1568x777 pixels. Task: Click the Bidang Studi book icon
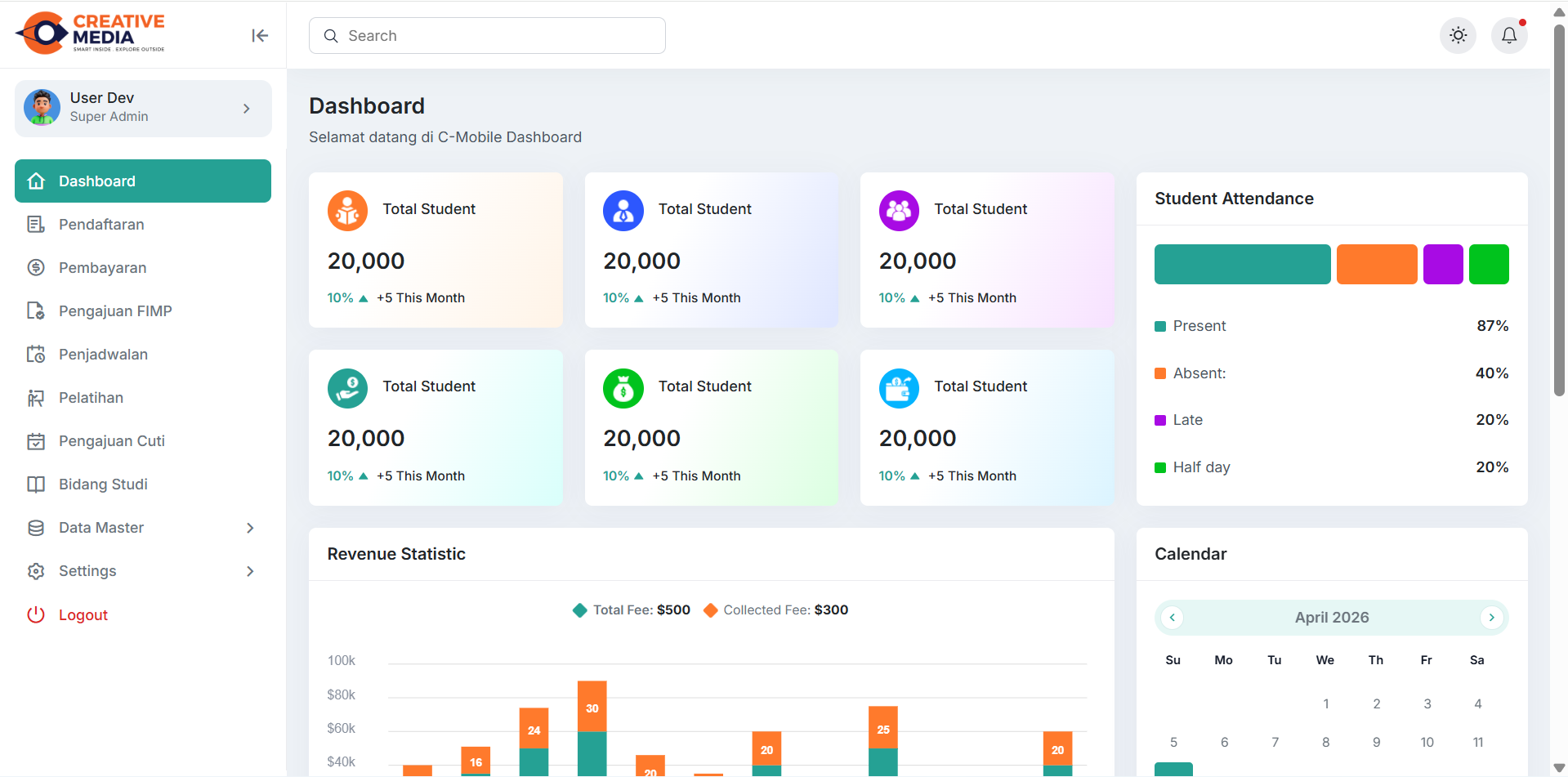36,485
